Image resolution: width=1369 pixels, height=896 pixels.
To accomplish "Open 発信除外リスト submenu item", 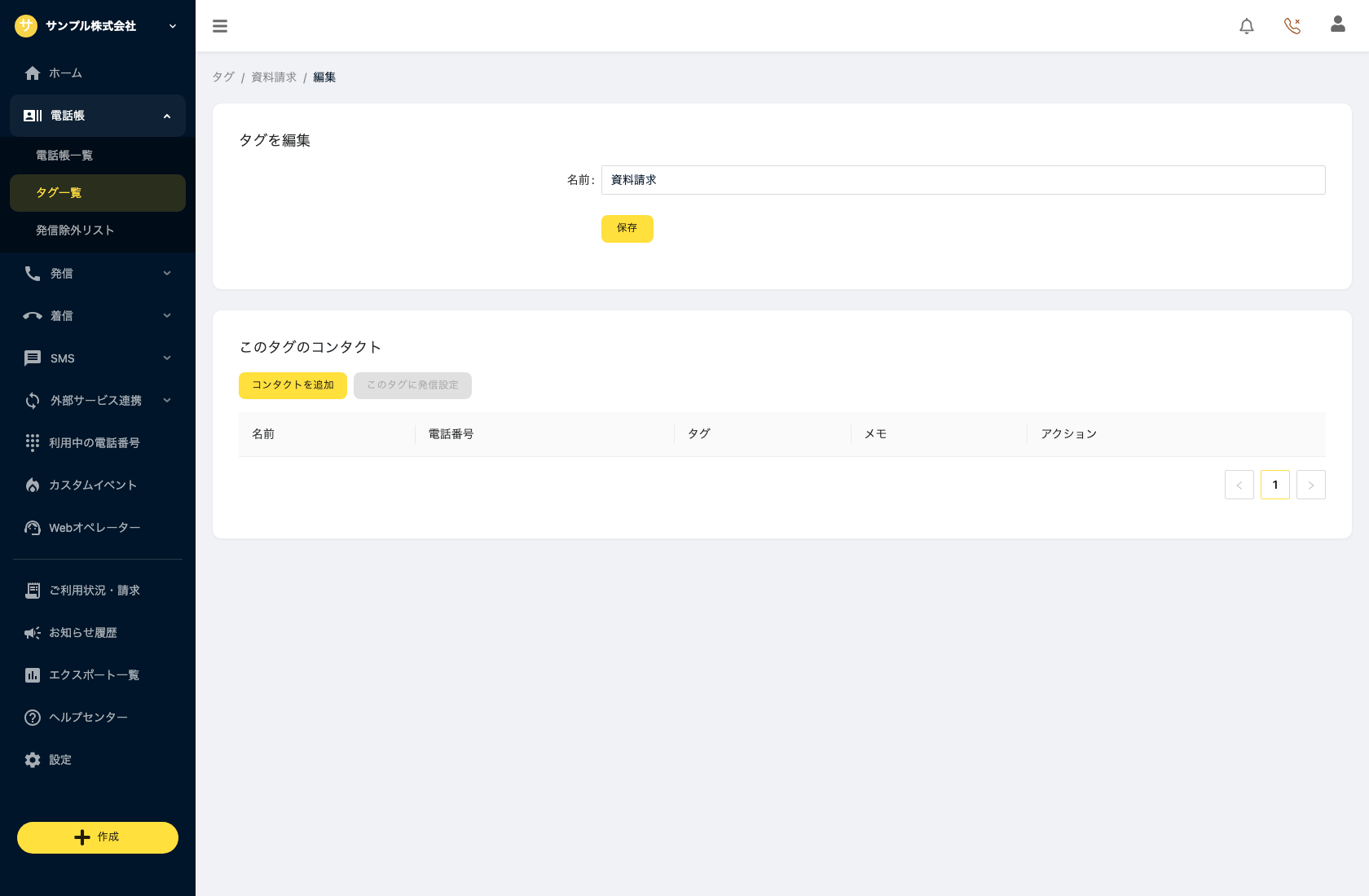I will pos(98,231).
